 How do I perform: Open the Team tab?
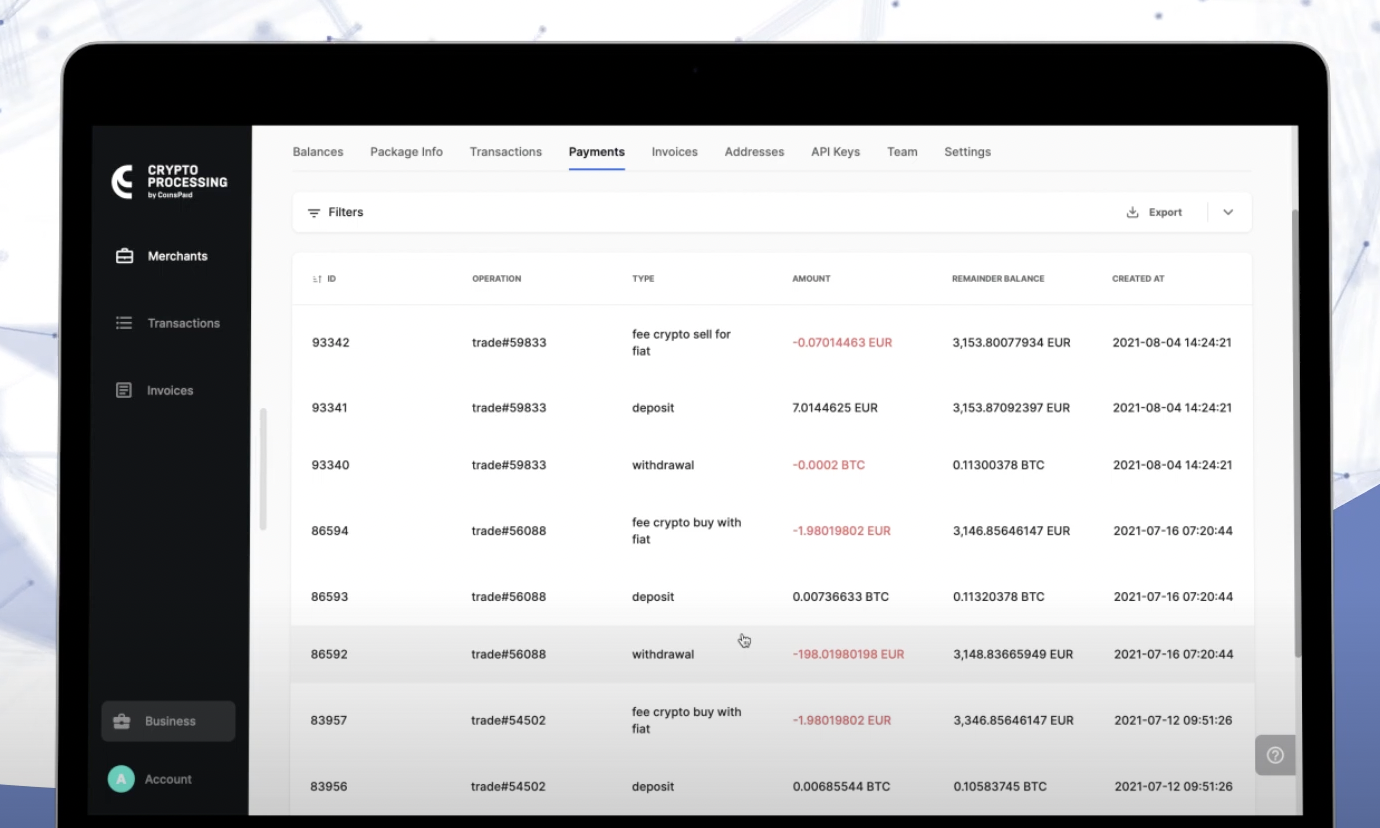902,152
